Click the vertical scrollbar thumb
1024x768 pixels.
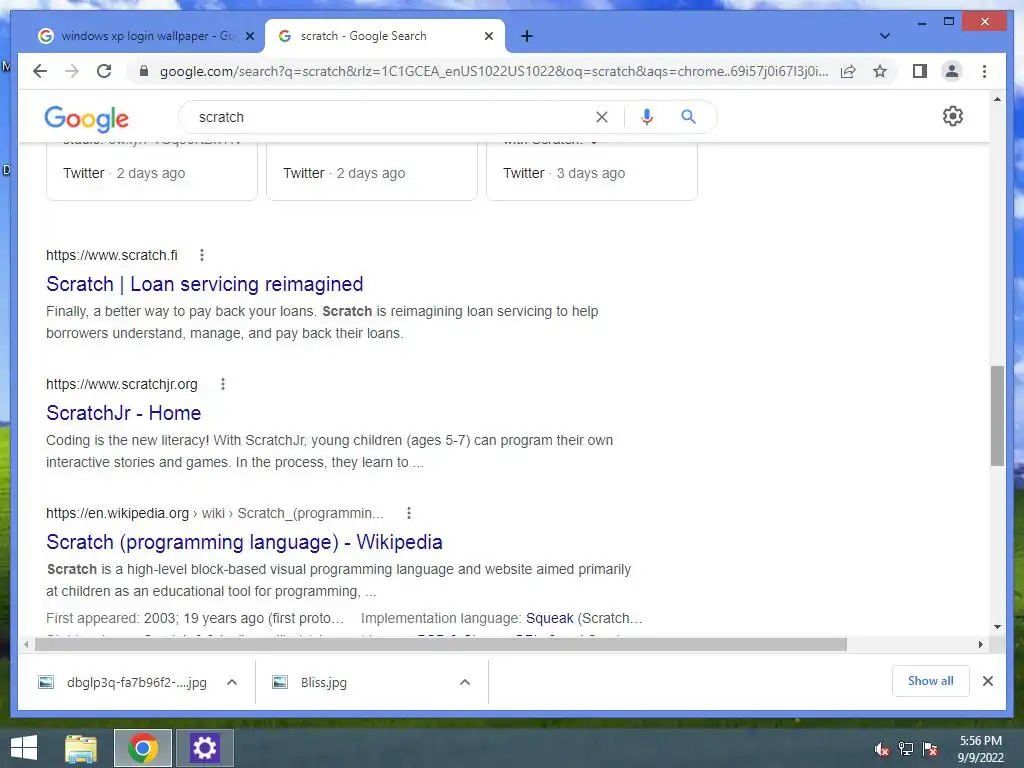click(x=997, y=415)
